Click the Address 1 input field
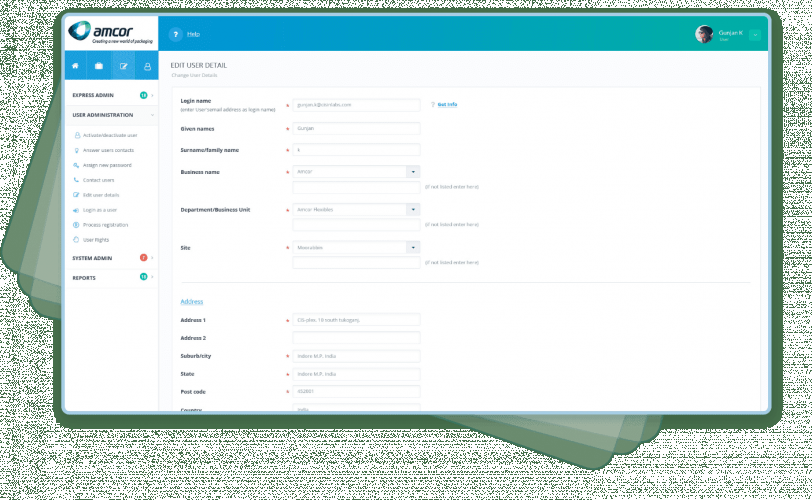The image size is (812, 500). coord(356,320)
